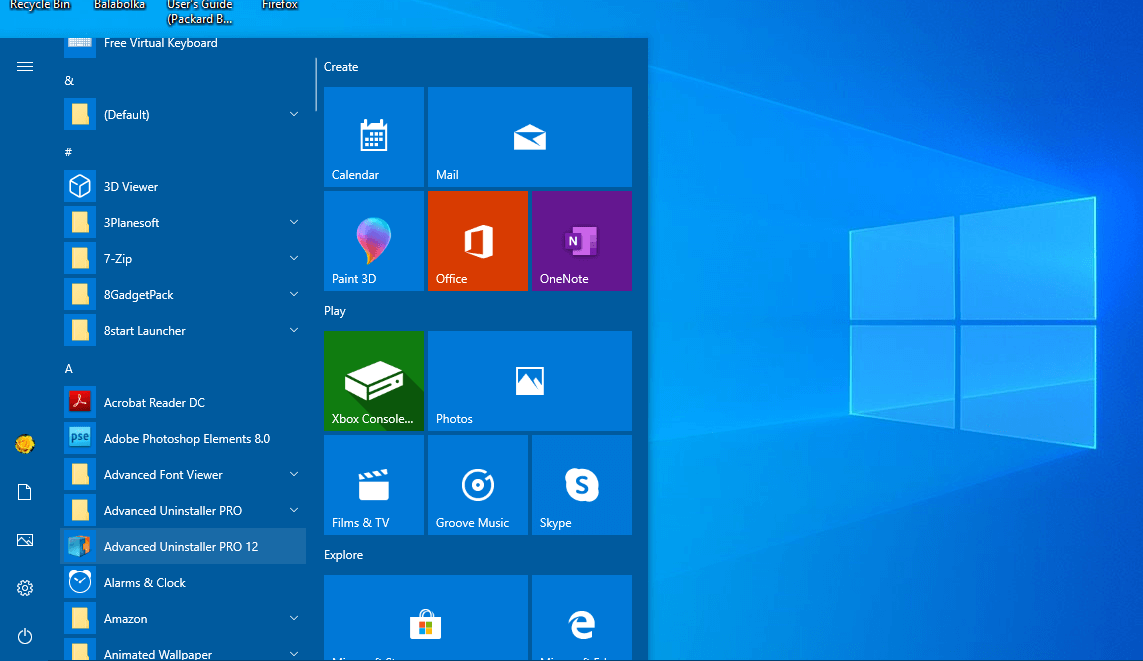Open Settings gear in Start sidebar
This screenshot has height=661, width=1143.
click(x=25, y=588)
